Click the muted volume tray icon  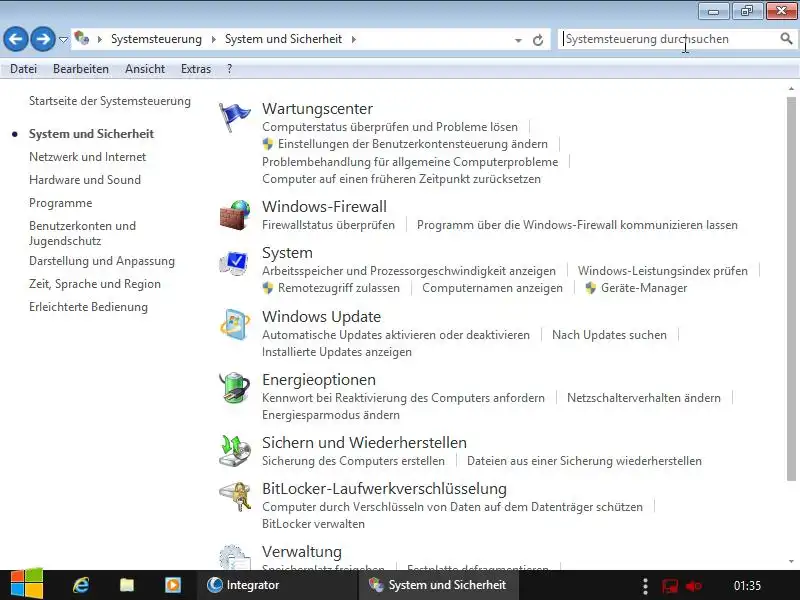(x=694, y=586)
